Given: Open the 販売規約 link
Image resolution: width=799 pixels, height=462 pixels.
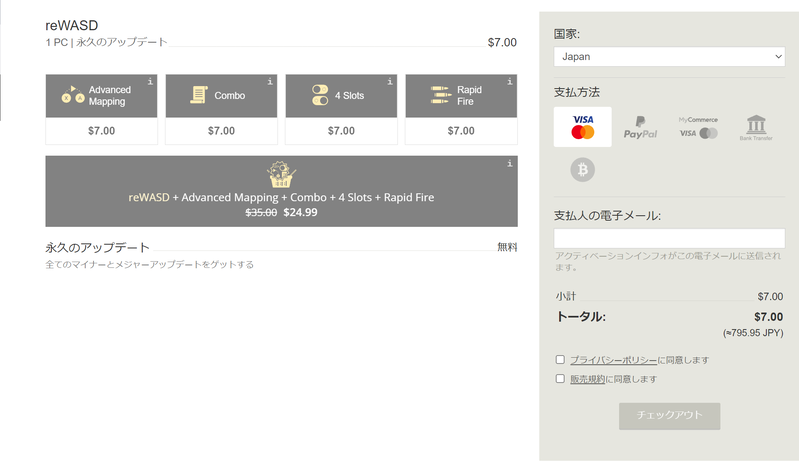Looking at the screenshot, I should [588, 379].
